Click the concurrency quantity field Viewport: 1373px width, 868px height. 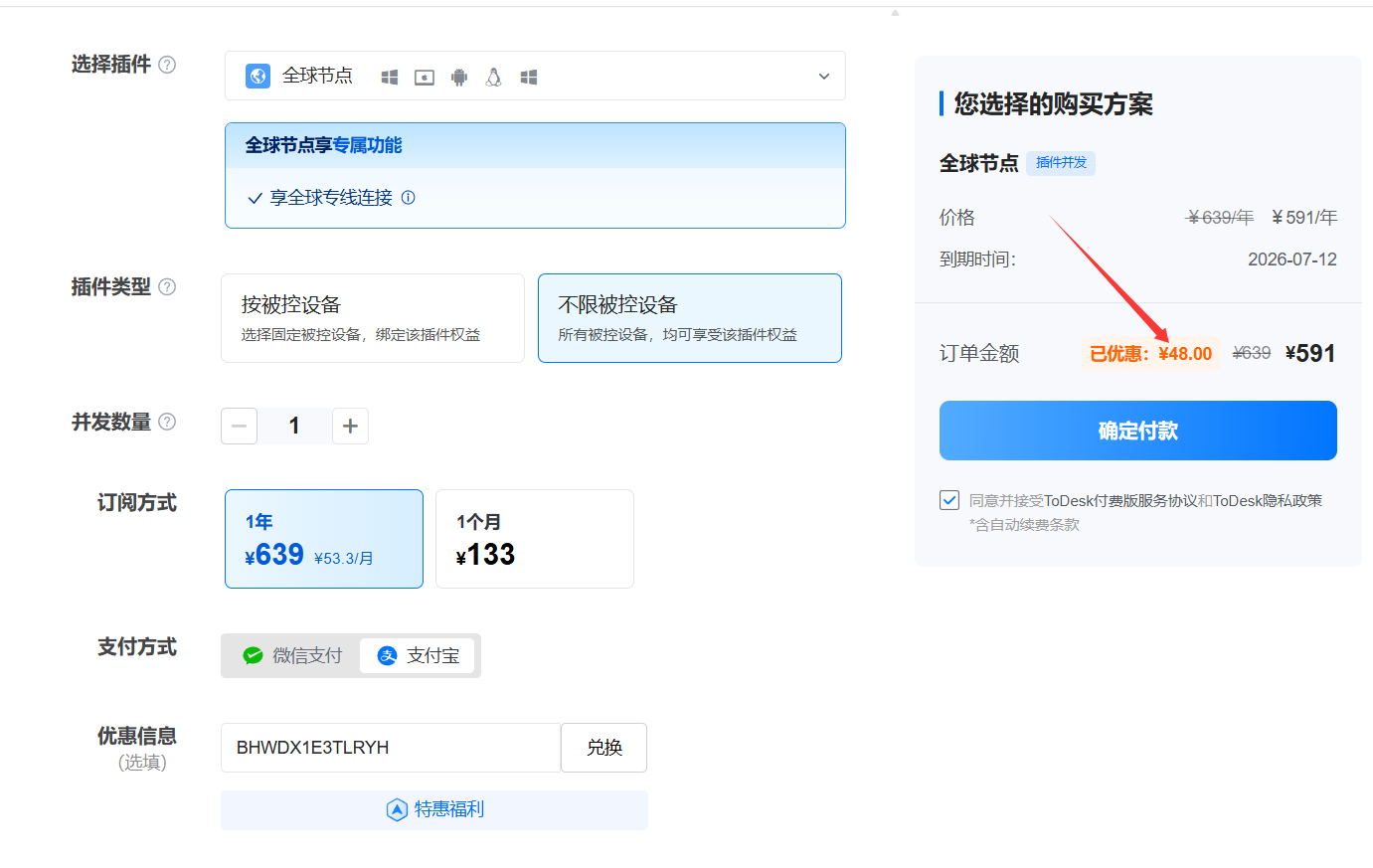click(x=294, y=426)
